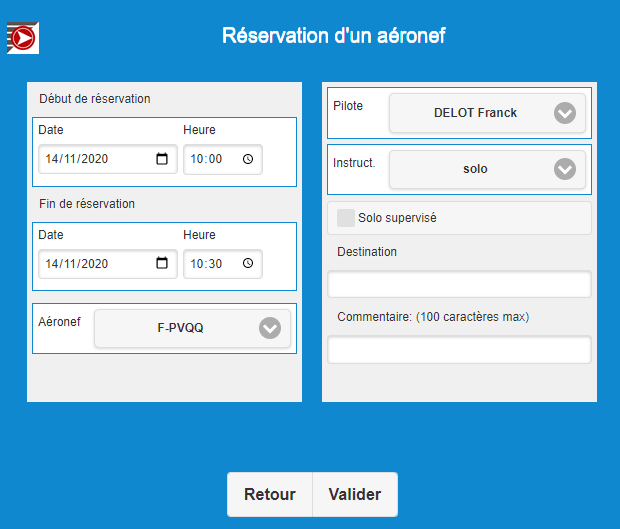Image resolution: width=620 pixels, height=529 pixels.
Task: Click the Pilote label
Action: pyautogui.click(x=348, y=106)
